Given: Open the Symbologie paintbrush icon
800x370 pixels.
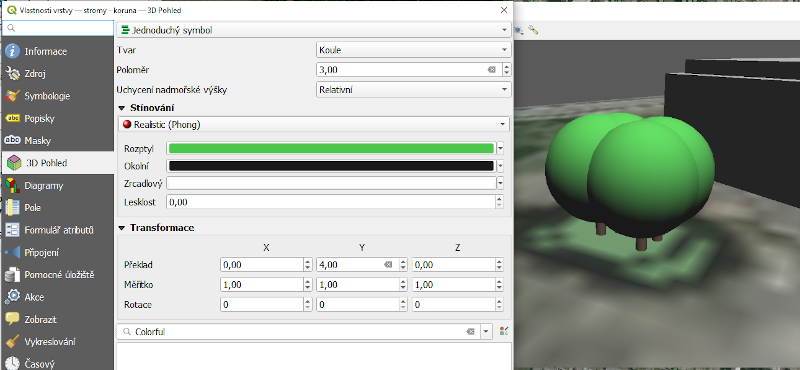Looking at the screenshot, I should 12,96.
